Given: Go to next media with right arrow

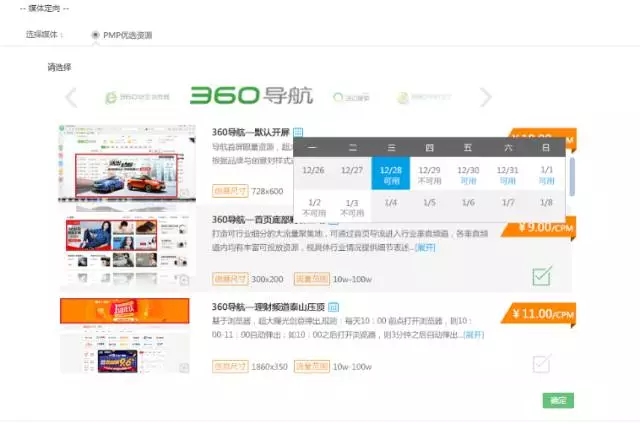Looking at the screenshot, I should click(486, 97).
